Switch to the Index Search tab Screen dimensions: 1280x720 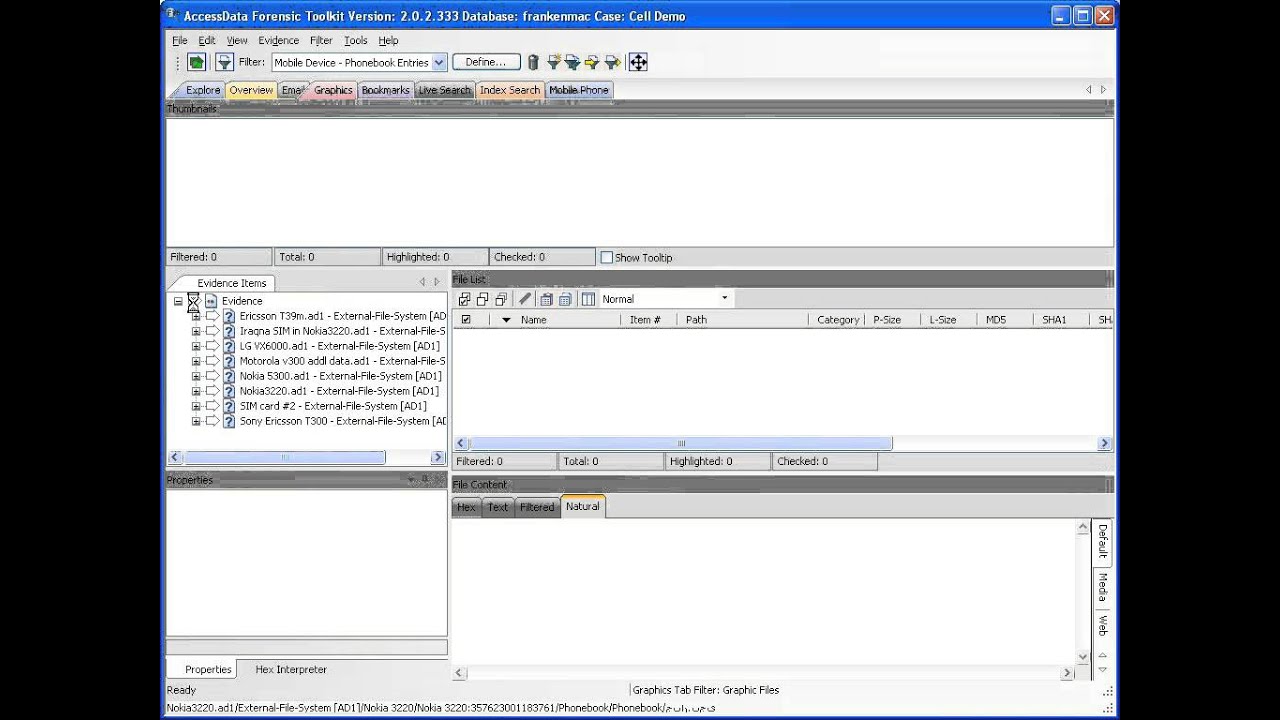509,90
